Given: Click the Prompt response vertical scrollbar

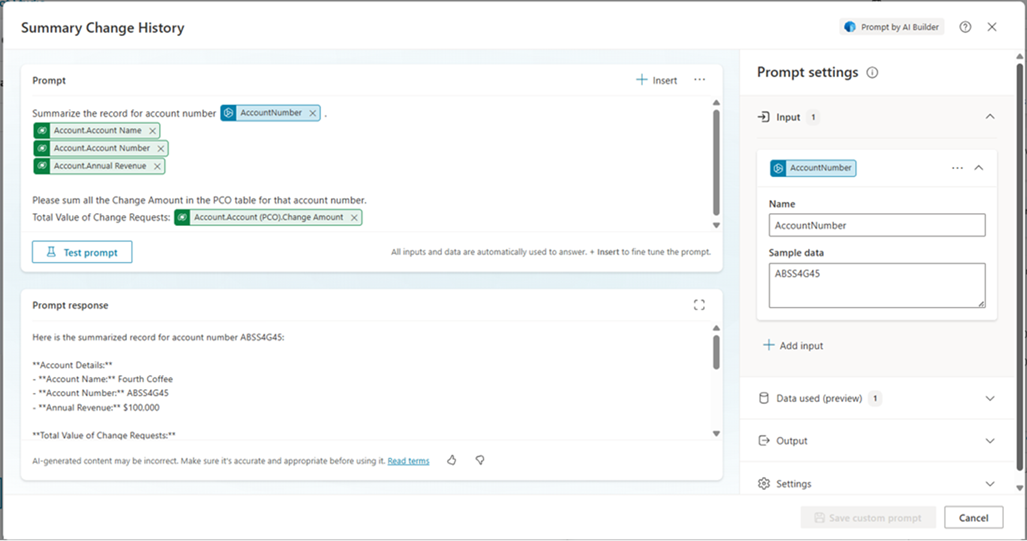Looking at the screenshot, I should tap(715, 353).
